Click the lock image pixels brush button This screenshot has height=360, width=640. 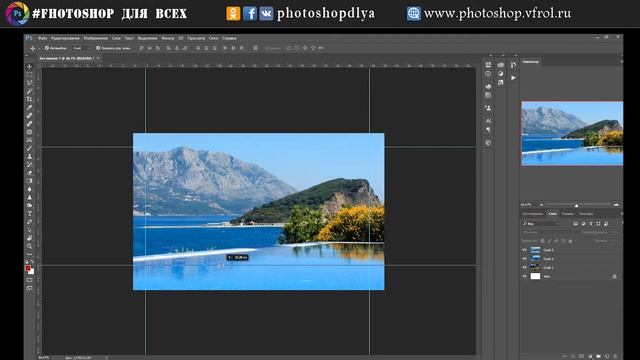(549, 241)
